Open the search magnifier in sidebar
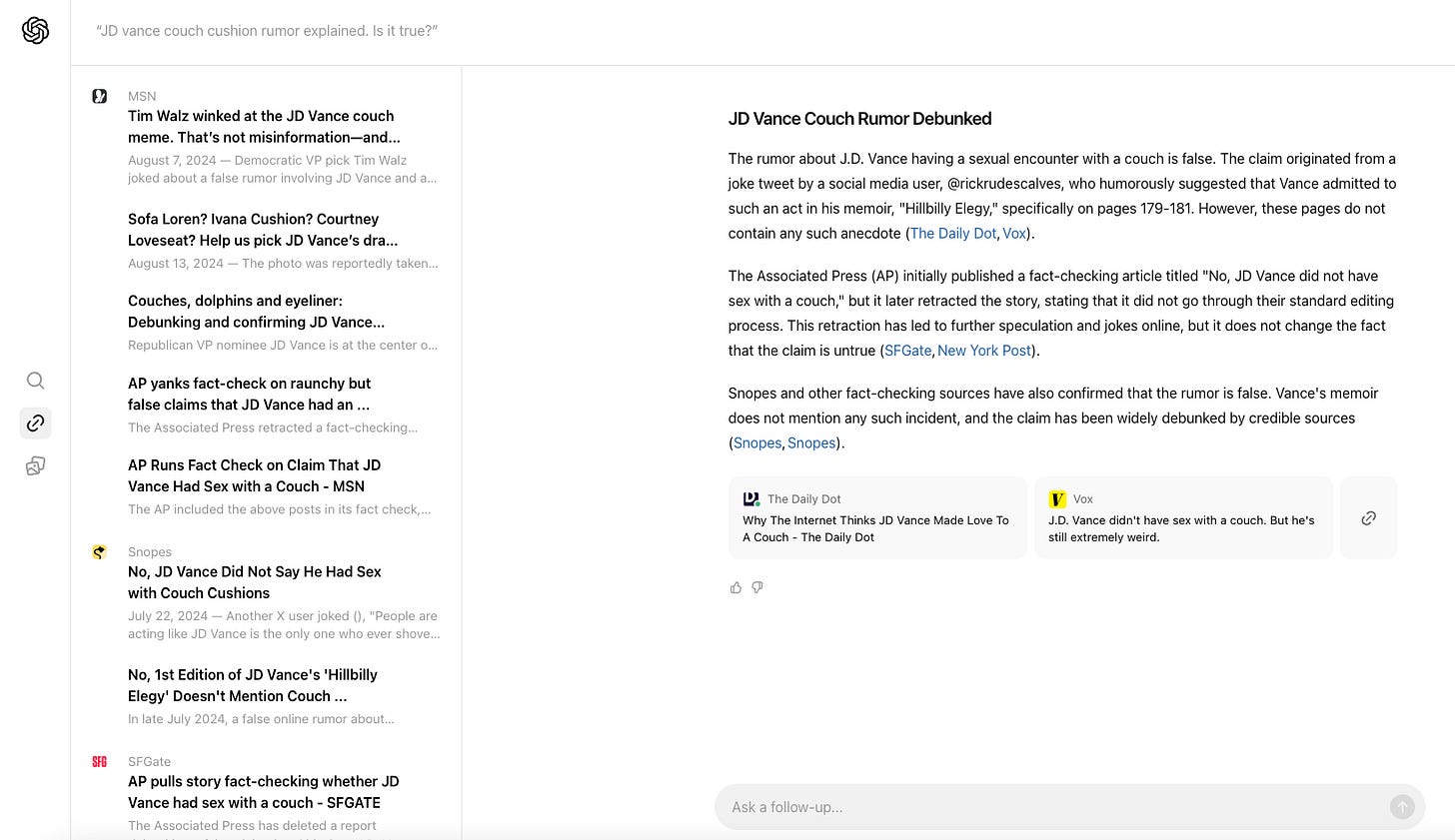Viewport: 1455px width, 840px height. [35, 381]
